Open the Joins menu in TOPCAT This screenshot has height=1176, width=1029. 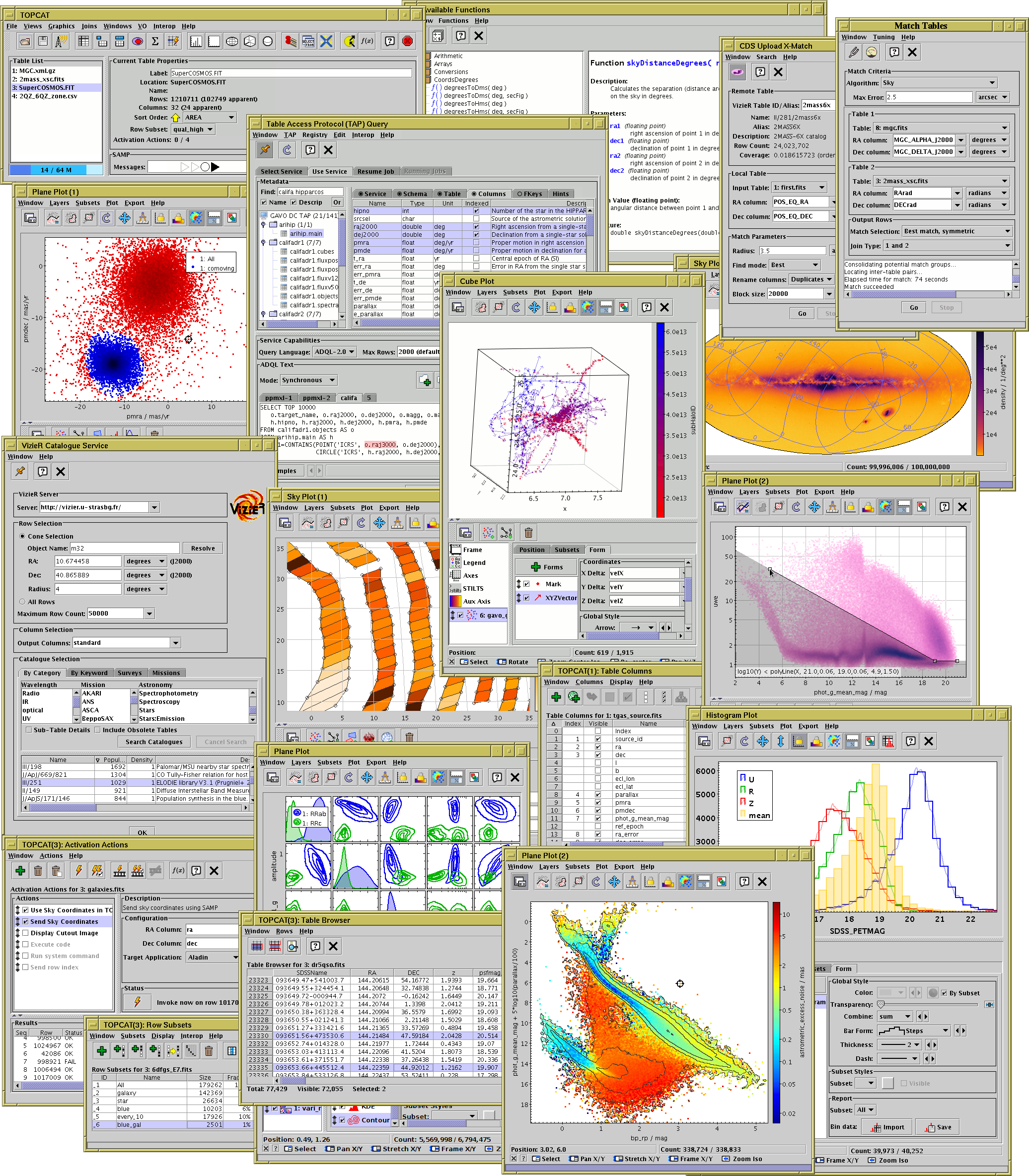pyautogui.click(x=89, y=26)
